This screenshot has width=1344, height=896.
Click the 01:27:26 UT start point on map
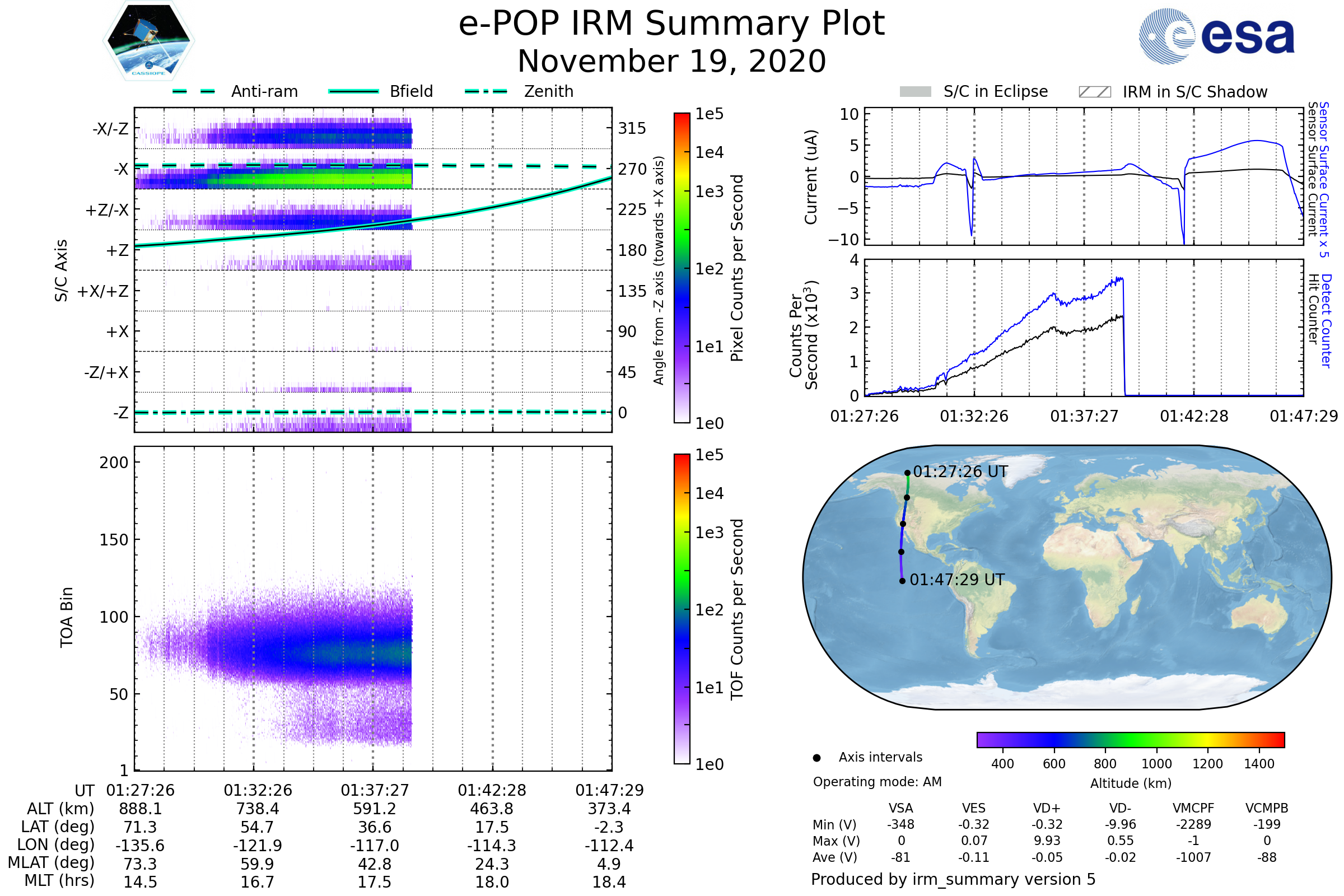pyautogui.click(x=907, y=473)
